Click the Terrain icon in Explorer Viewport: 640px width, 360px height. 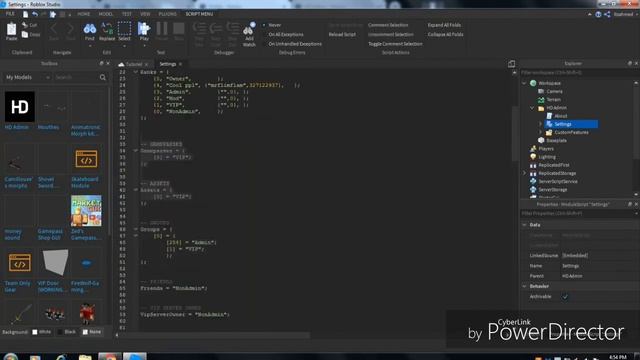point(541,100)
